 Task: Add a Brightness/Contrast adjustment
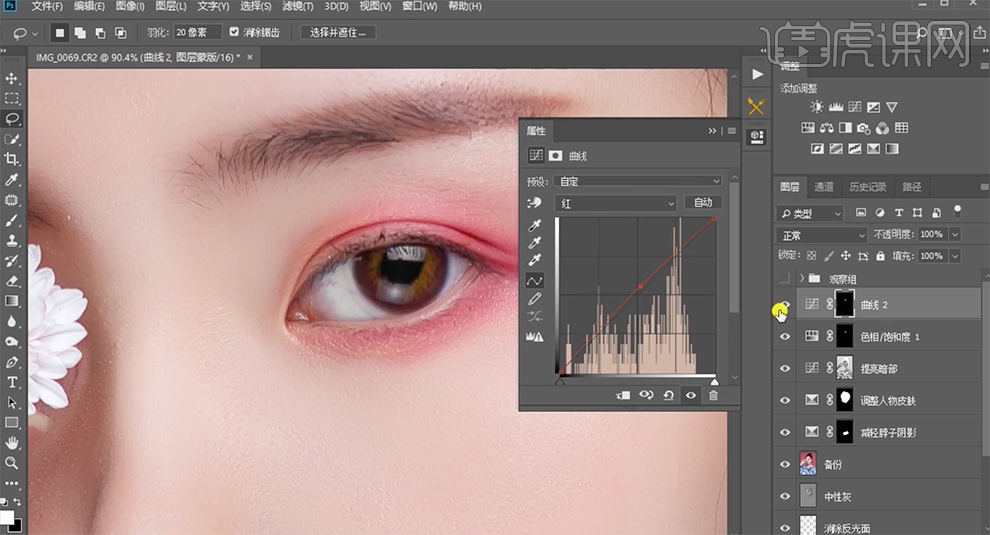pyautogui.click(x=817, y=107)
